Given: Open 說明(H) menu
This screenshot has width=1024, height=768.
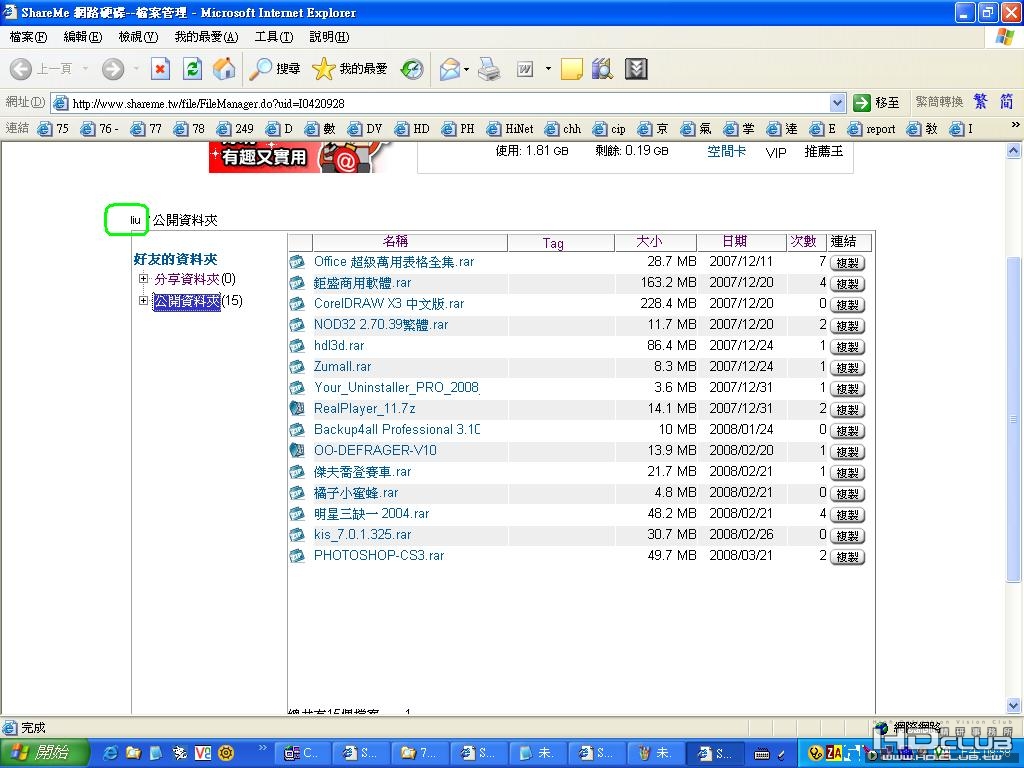Looking at the screenshot, I should [329, 37].
